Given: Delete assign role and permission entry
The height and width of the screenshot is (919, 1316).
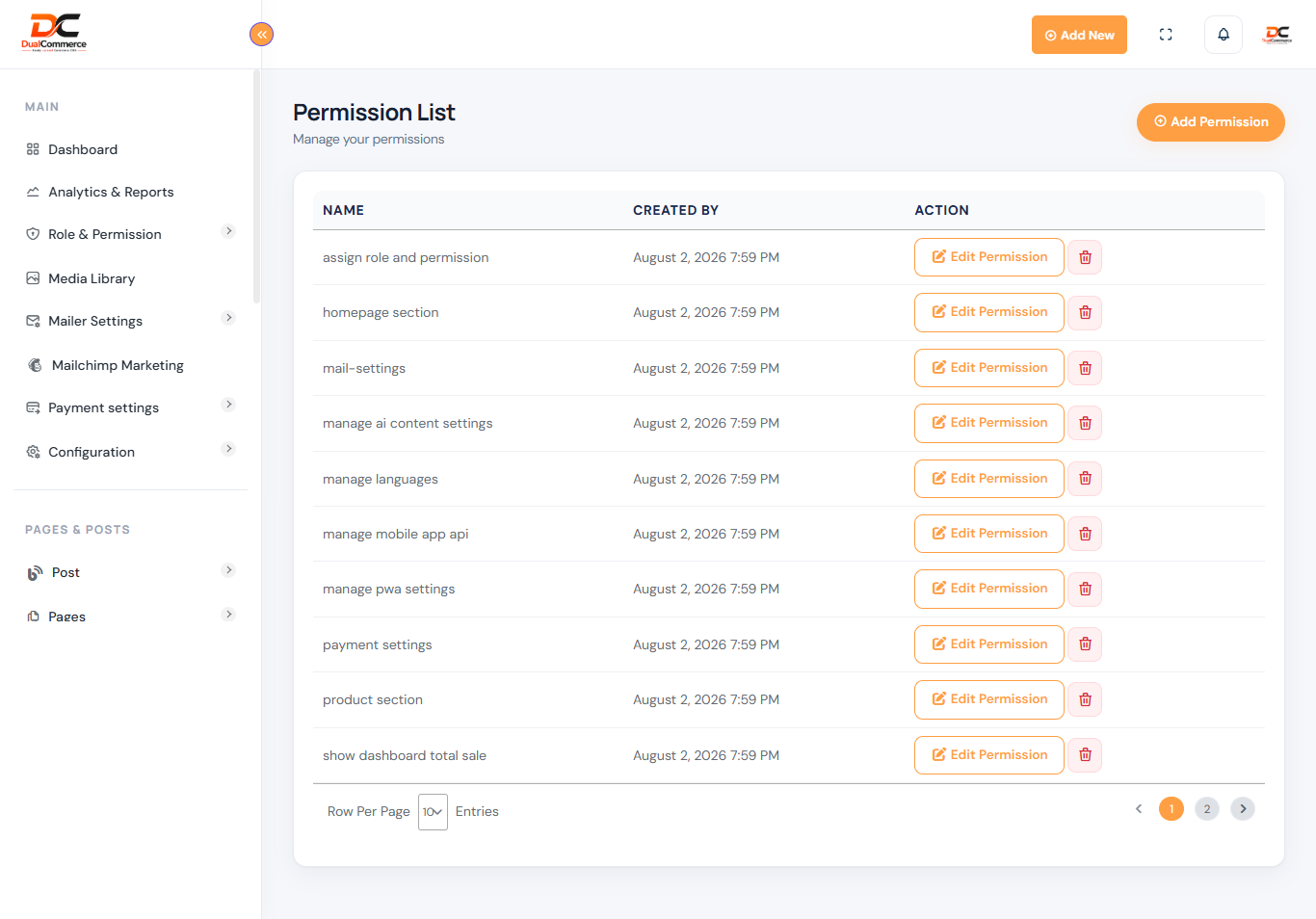Looking at the screenshot, I should point(1085,257).
